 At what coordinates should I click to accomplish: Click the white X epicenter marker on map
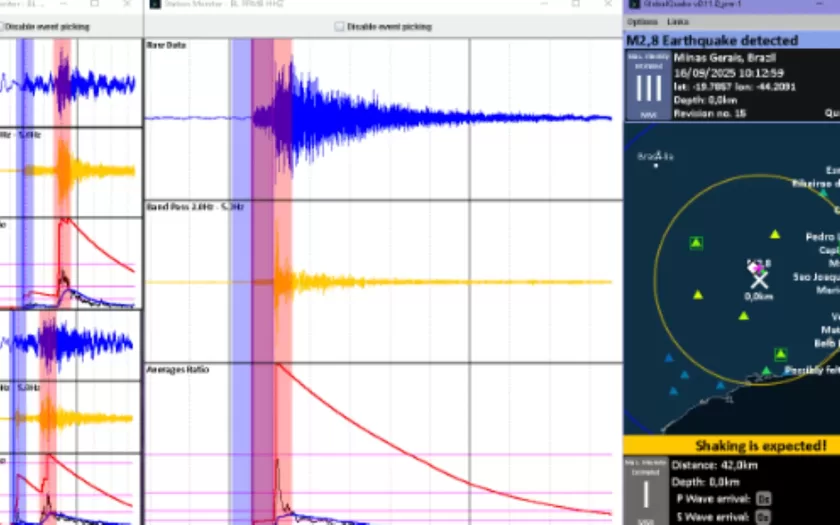[x=759, y=279]
